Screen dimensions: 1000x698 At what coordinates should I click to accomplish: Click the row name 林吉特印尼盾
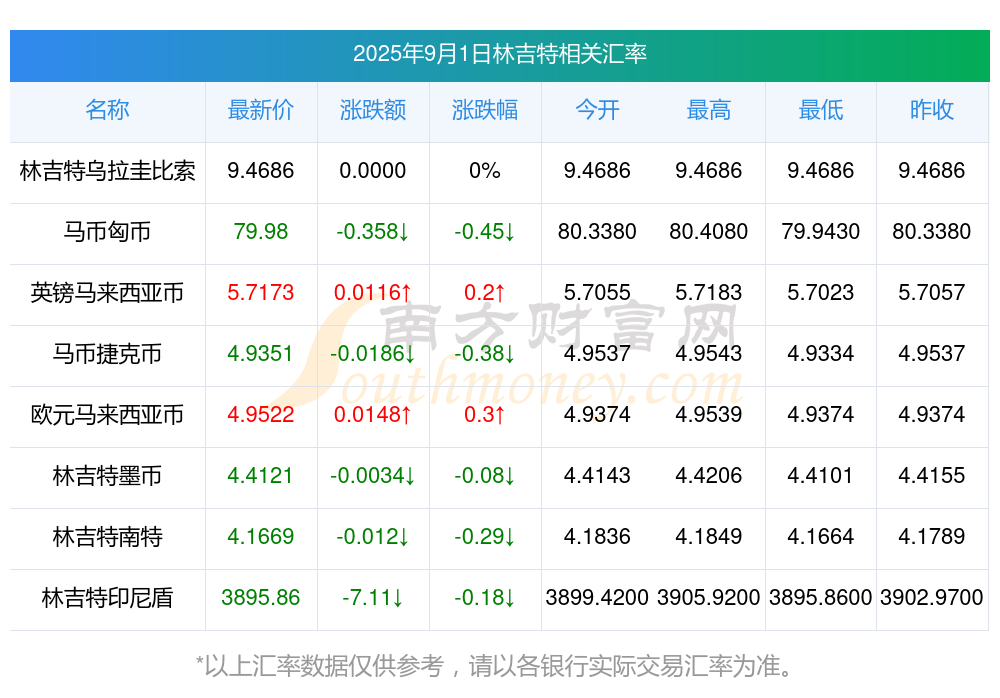click(107, 598)
